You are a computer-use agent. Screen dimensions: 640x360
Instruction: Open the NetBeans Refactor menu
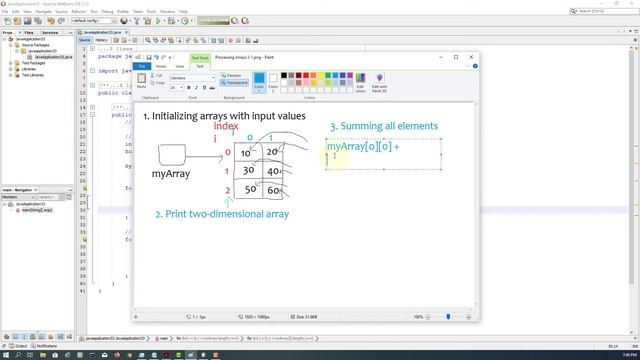79,11
